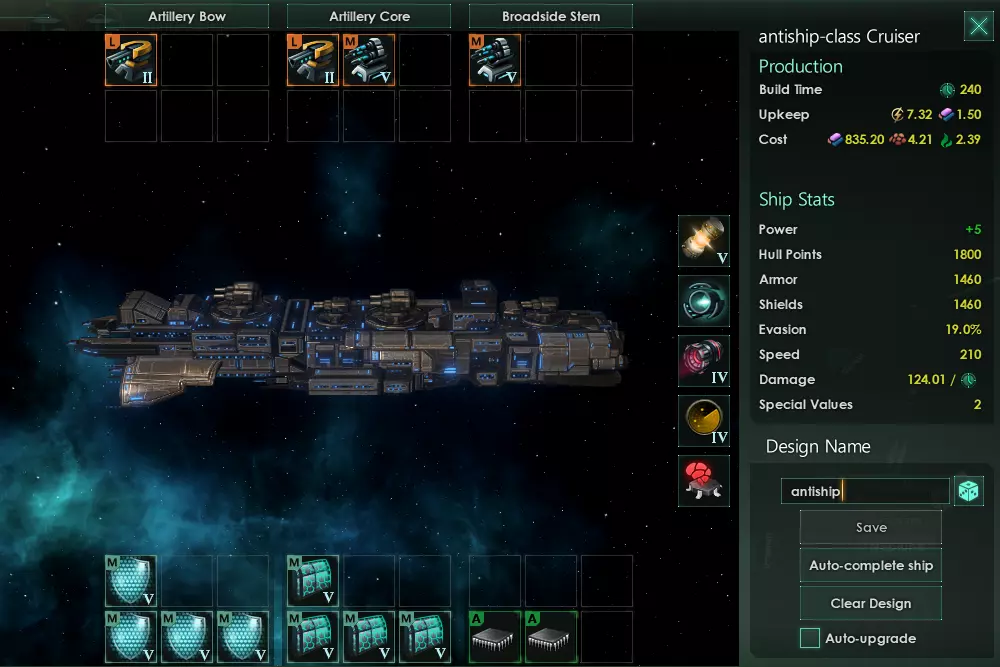1000x667 pixels.
Task: Close the ship designer panel
Action: pos(979,26)
